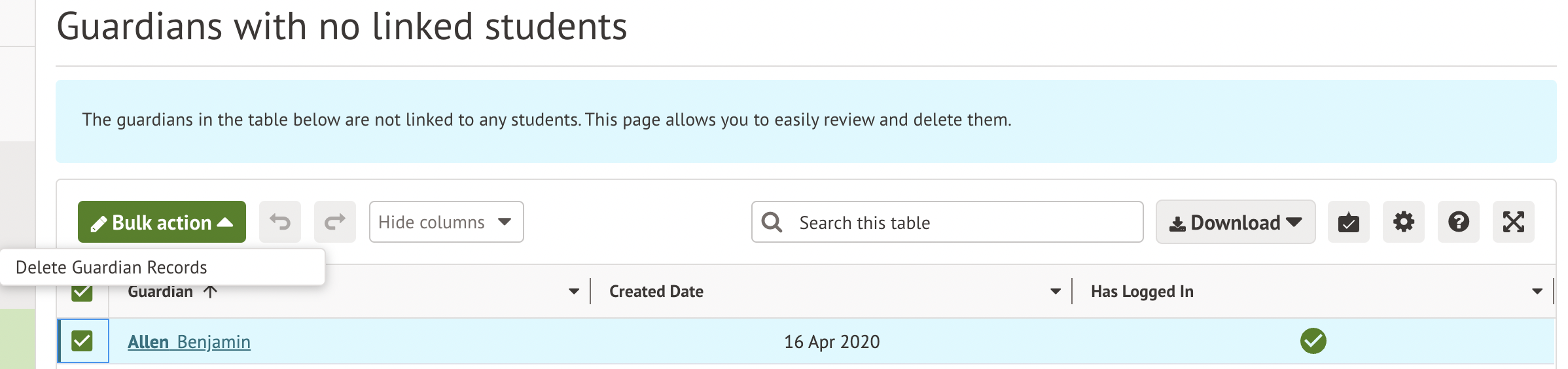Select Delete Guardian Records menu option

(x=111, y=268)
